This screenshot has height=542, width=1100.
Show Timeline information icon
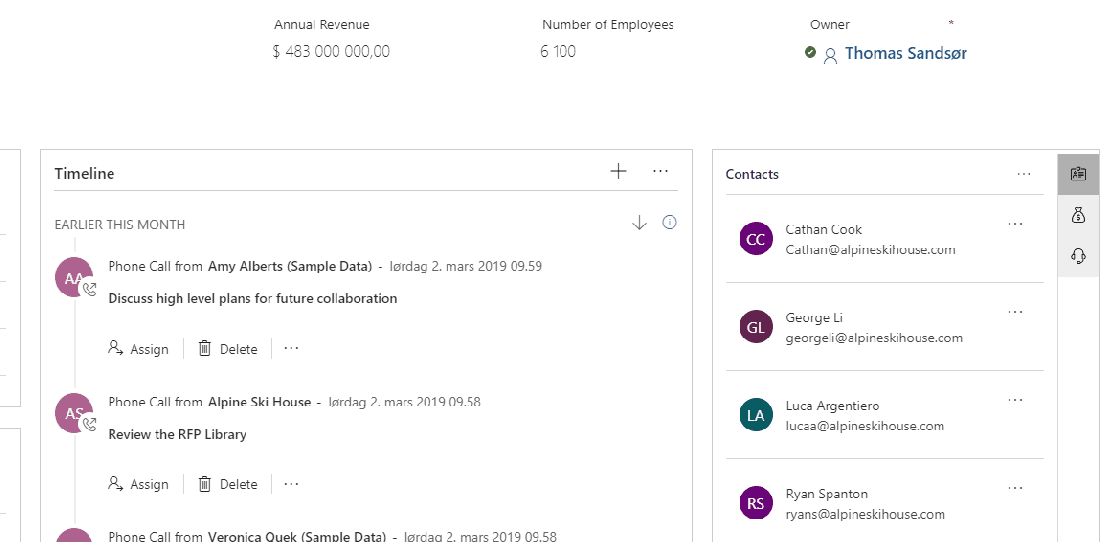670,223
